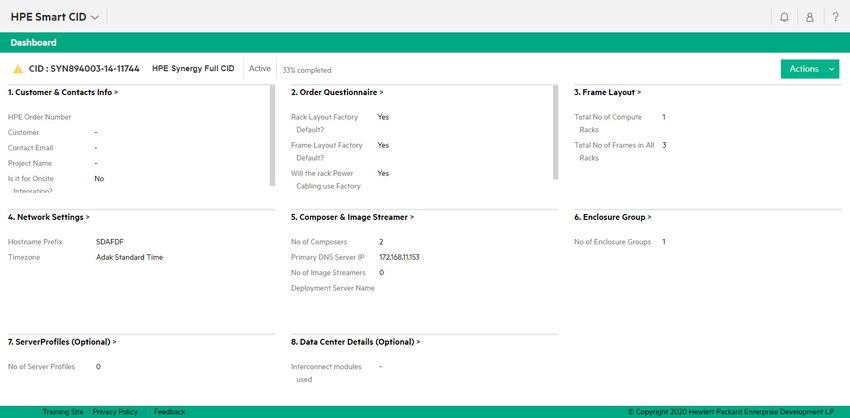Click the Customer & Contacts Info scrollbar
Image resolution: width=850 pixels, height=418 pixels.
point(272,136)
